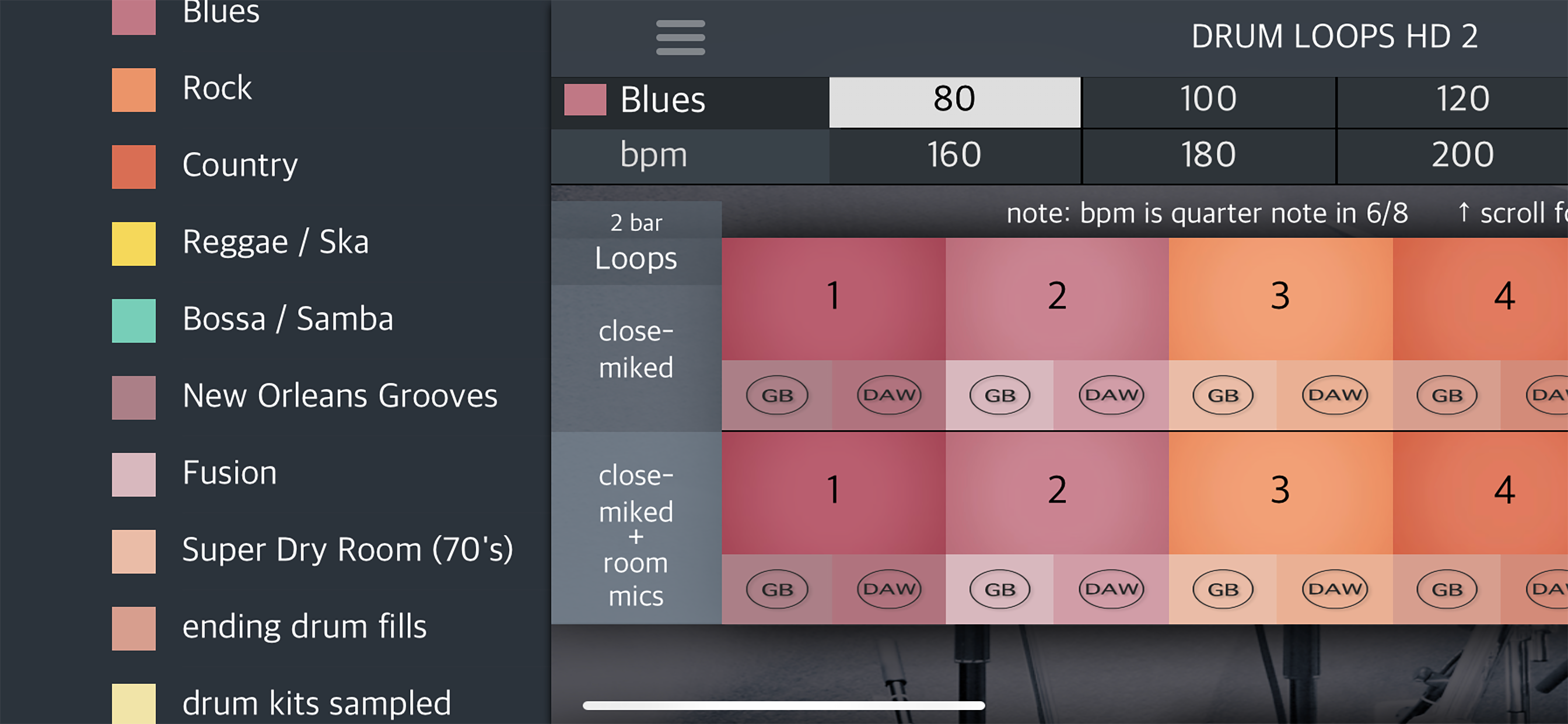Tap DAW icon under close-miked loop 3
This screenshot has width=1568, height=724.
pyautogui.click(x=1334, y=395)
